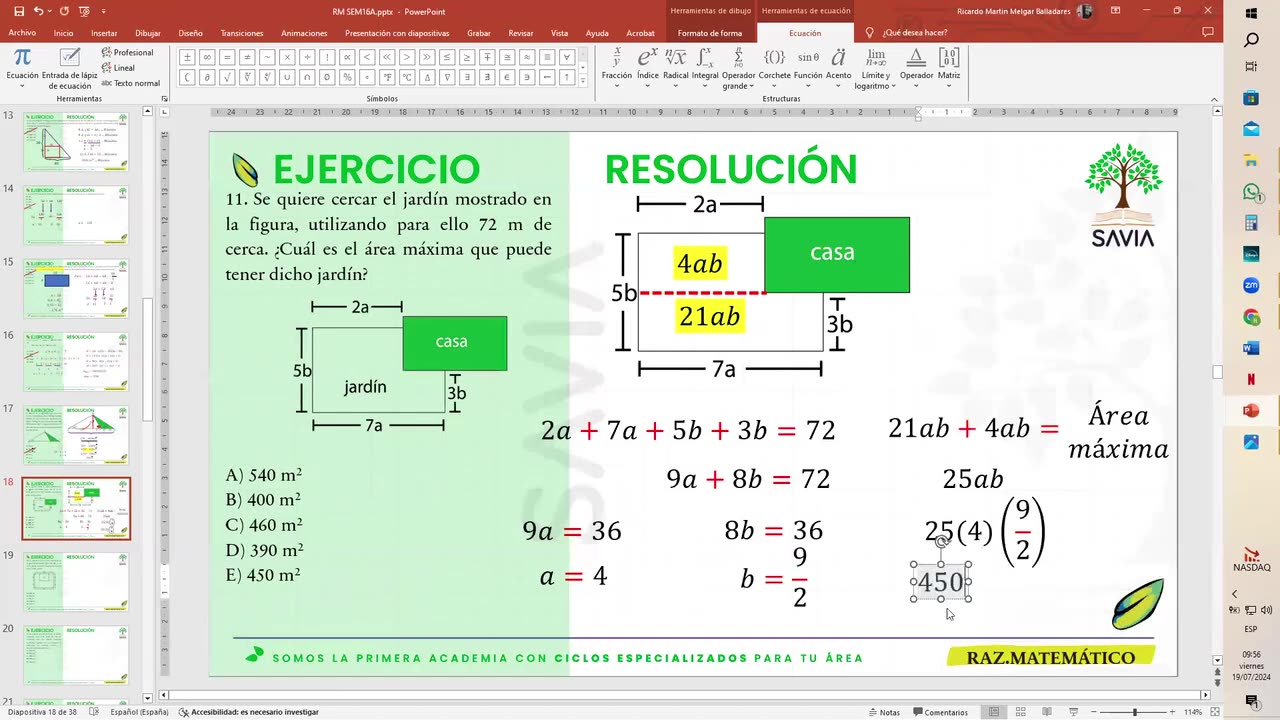
Task: Insert the element-of symbol
Action: (x=507, y=77)
